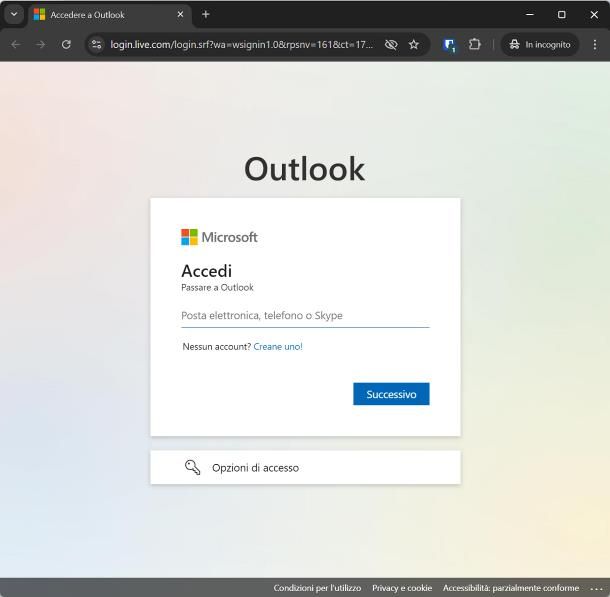Viewport: 610px width, 597px height.
Task: View site information icon in address bar
Action: pyautogui.click(x=96, y=45)
